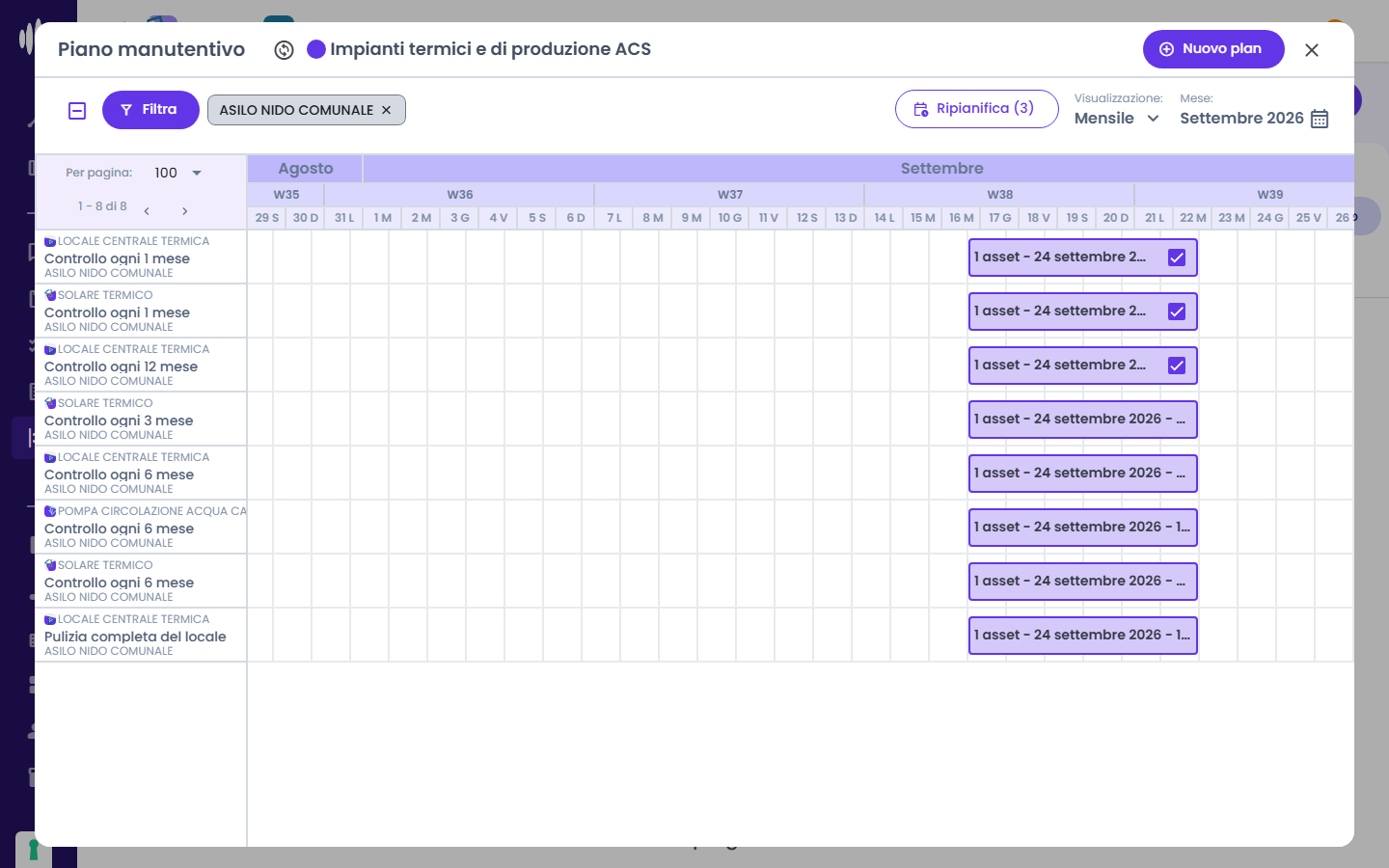Screen dimensions: 1389x868
Task: Close the Piano manutentivo dialog
Action: [1312, 50]
